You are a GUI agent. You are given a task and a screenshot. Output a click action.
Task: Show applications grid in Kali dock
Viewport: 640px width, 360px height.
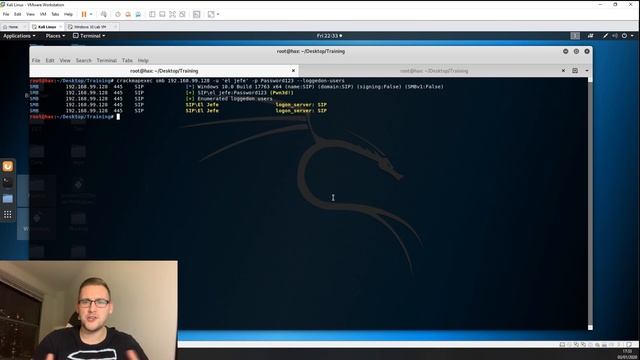[8, 215]
